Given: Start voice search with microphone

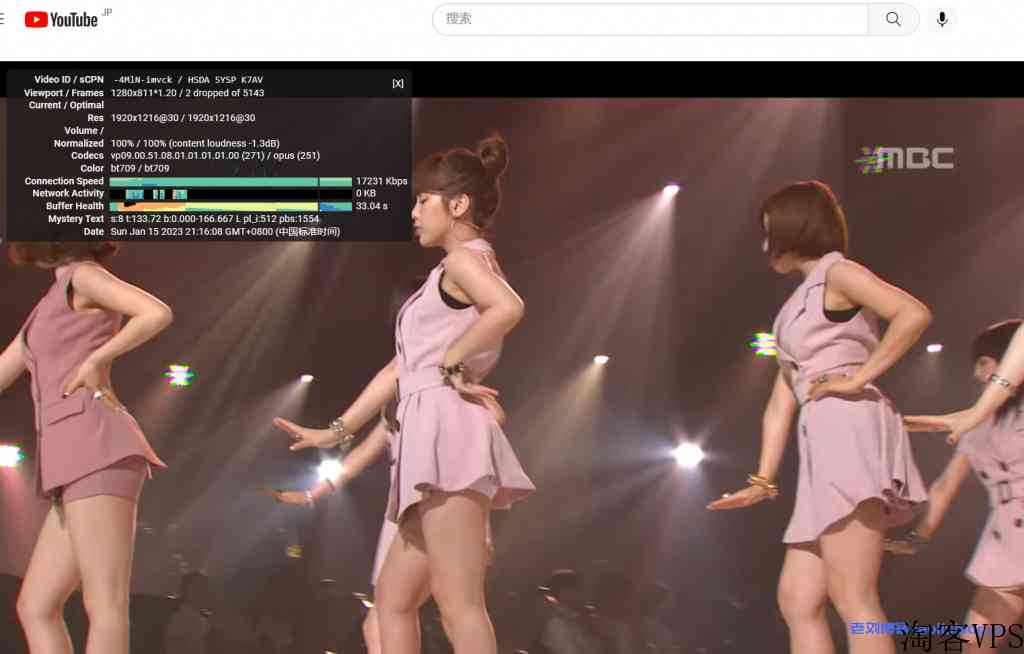Looking at the screenshot, I should [x=942, y=19].
